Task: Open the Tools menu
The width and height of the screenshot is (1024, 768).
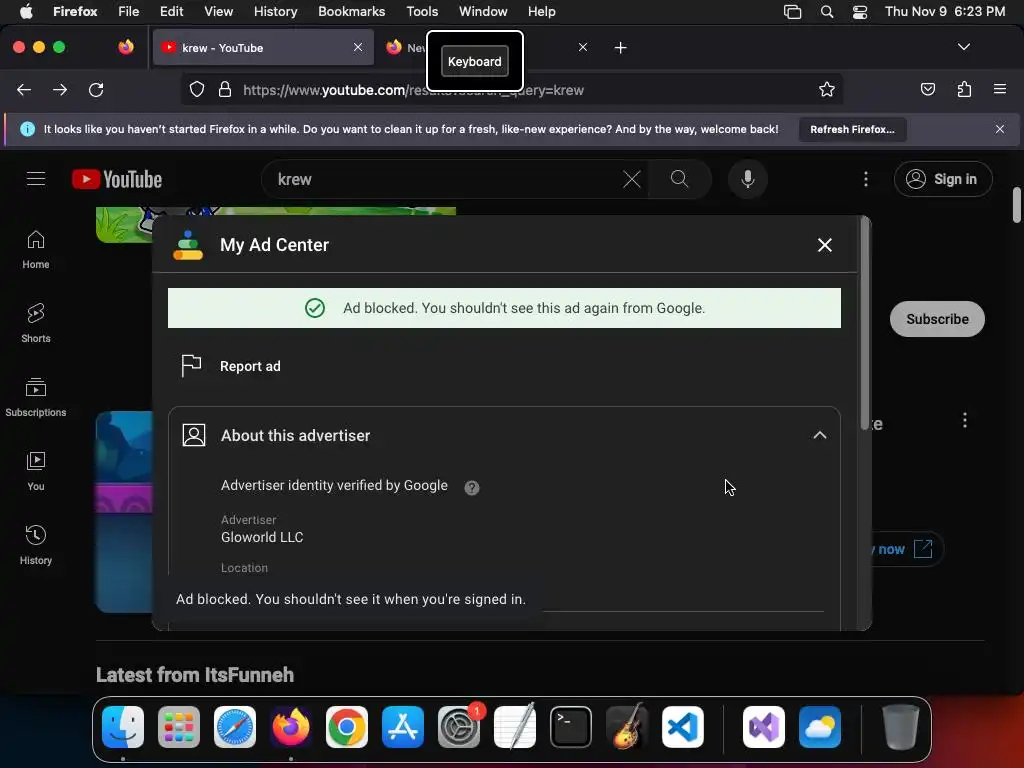Action: pyautogui.click(x=422, y=12)
